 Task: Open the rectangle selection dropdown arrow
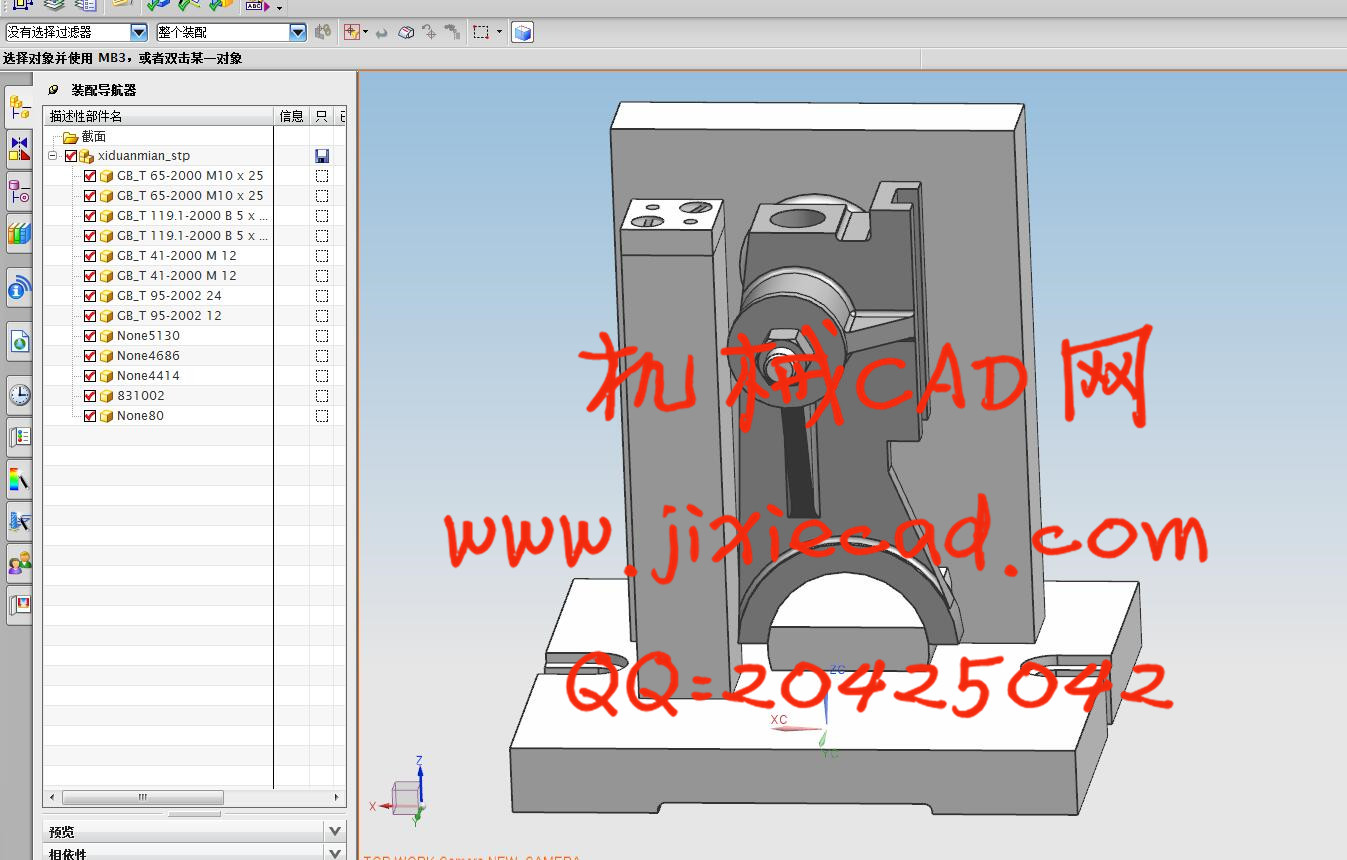pyautogui.click(x=499, y=32)
